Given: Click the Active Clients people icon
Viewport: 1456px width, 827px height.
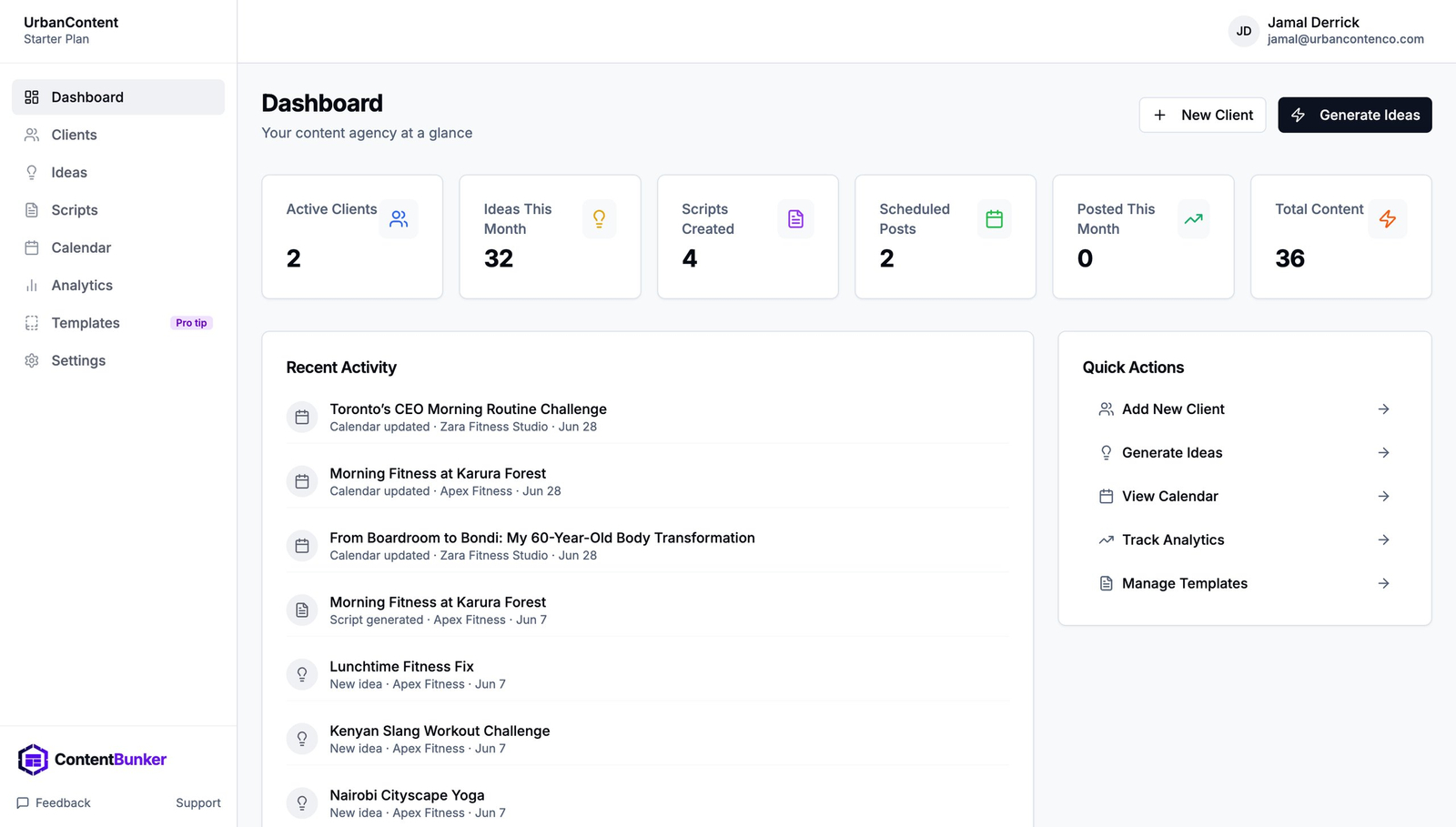Looking at the screenshot, I should point(399,219).
